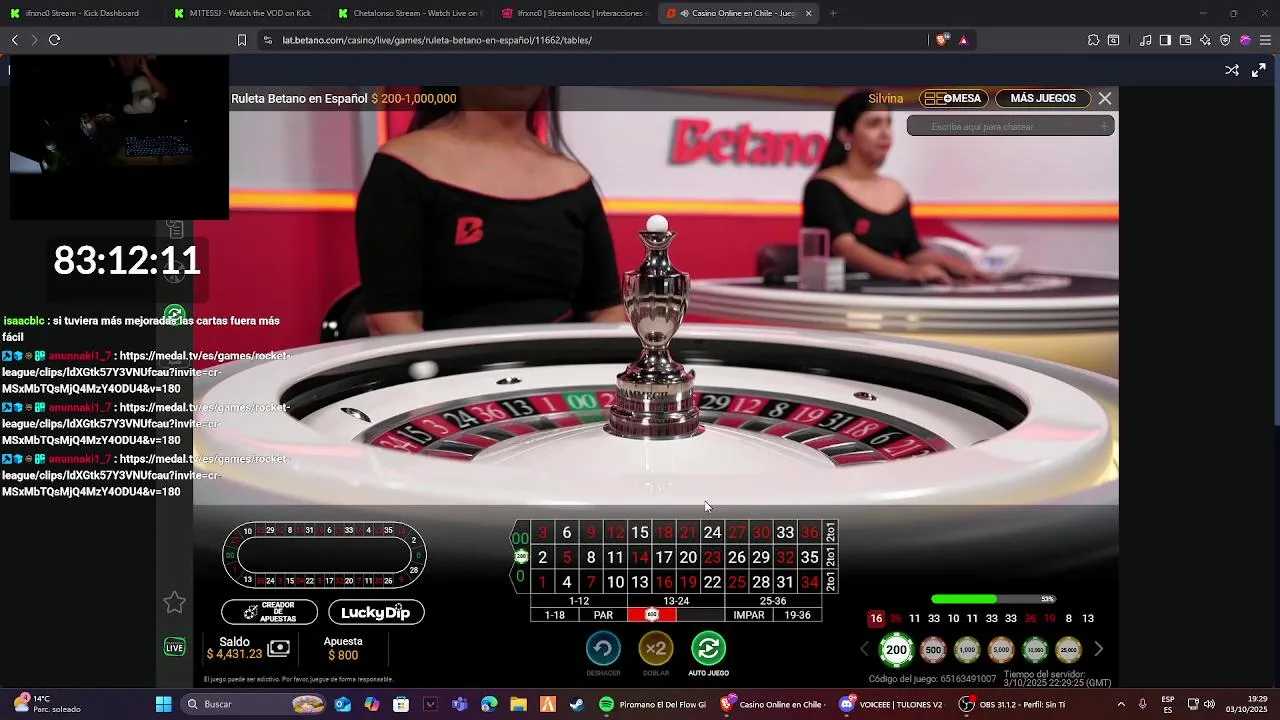Undo last bet with Deshacer icon
Image resolution: width=1280 pixels, height=720 pixels.
point(603,649)
